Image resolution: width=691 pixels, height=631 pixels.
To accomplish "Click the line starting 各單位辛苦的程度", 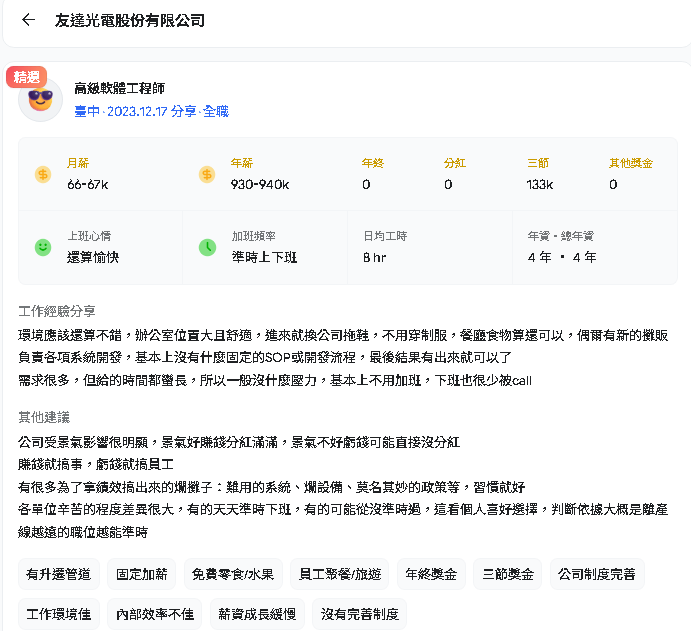I will pos(343,509).
